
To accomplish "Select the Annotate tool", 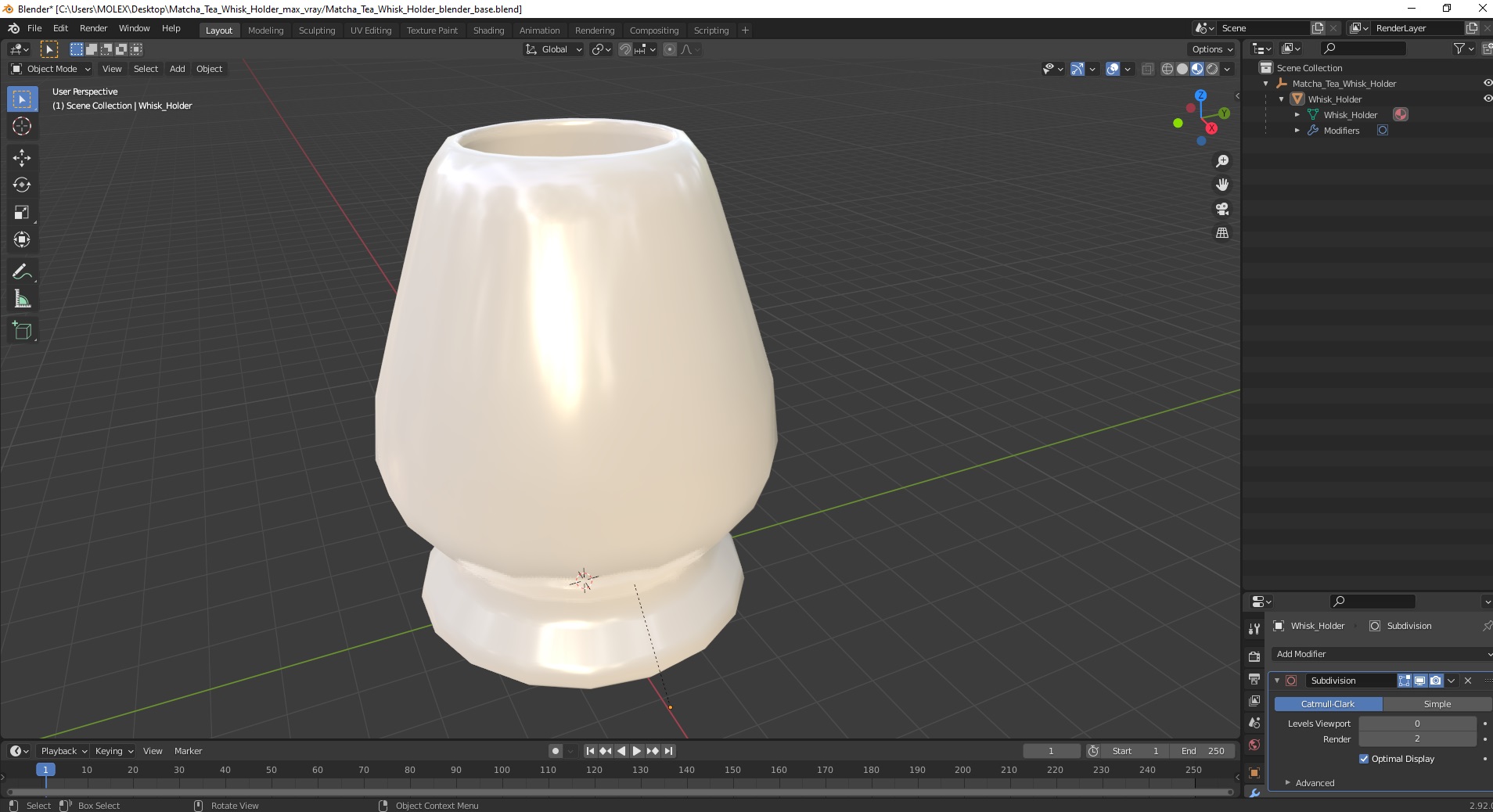I will pos(22,272).
